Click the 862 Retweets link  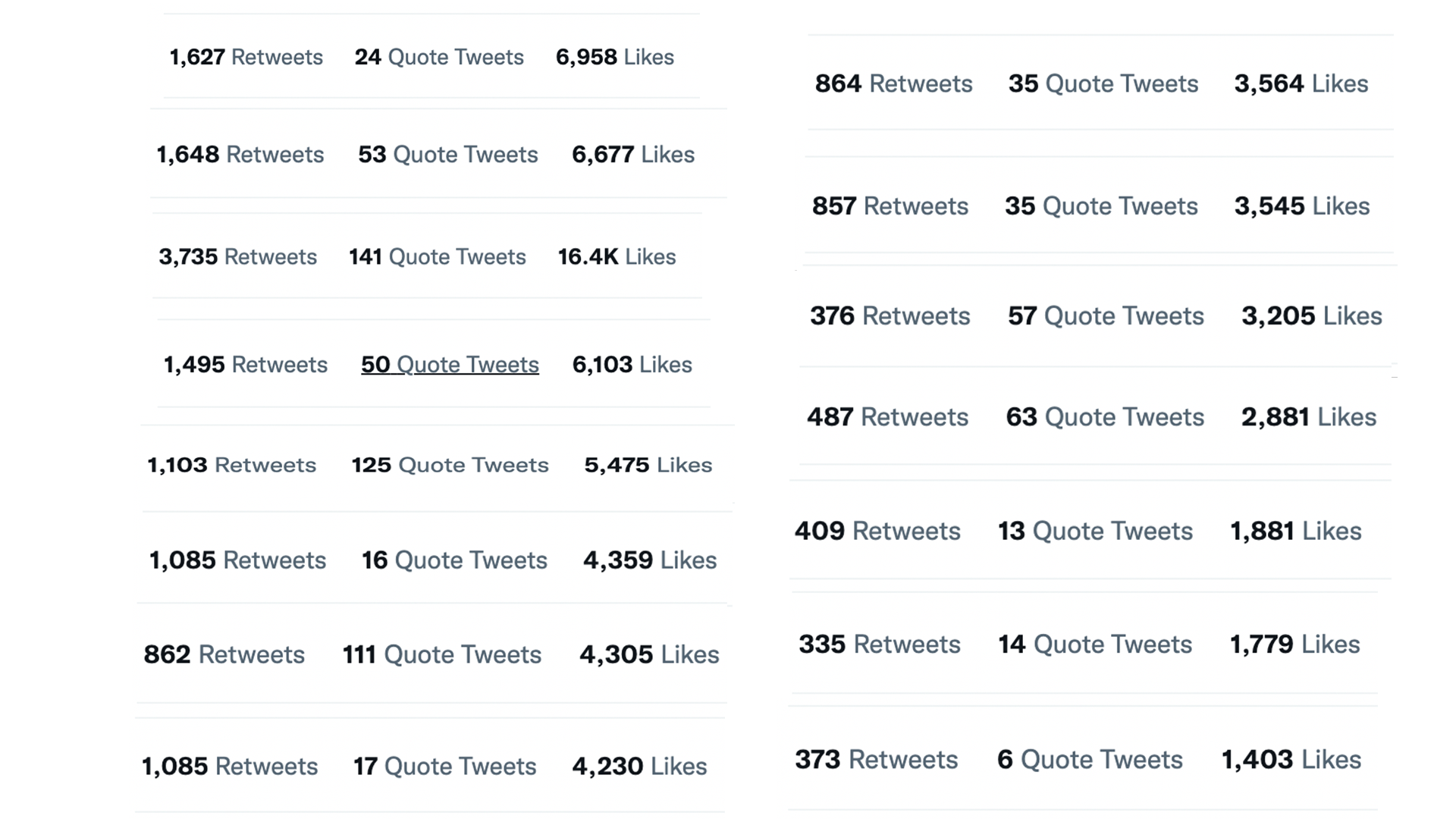[224, 654]
